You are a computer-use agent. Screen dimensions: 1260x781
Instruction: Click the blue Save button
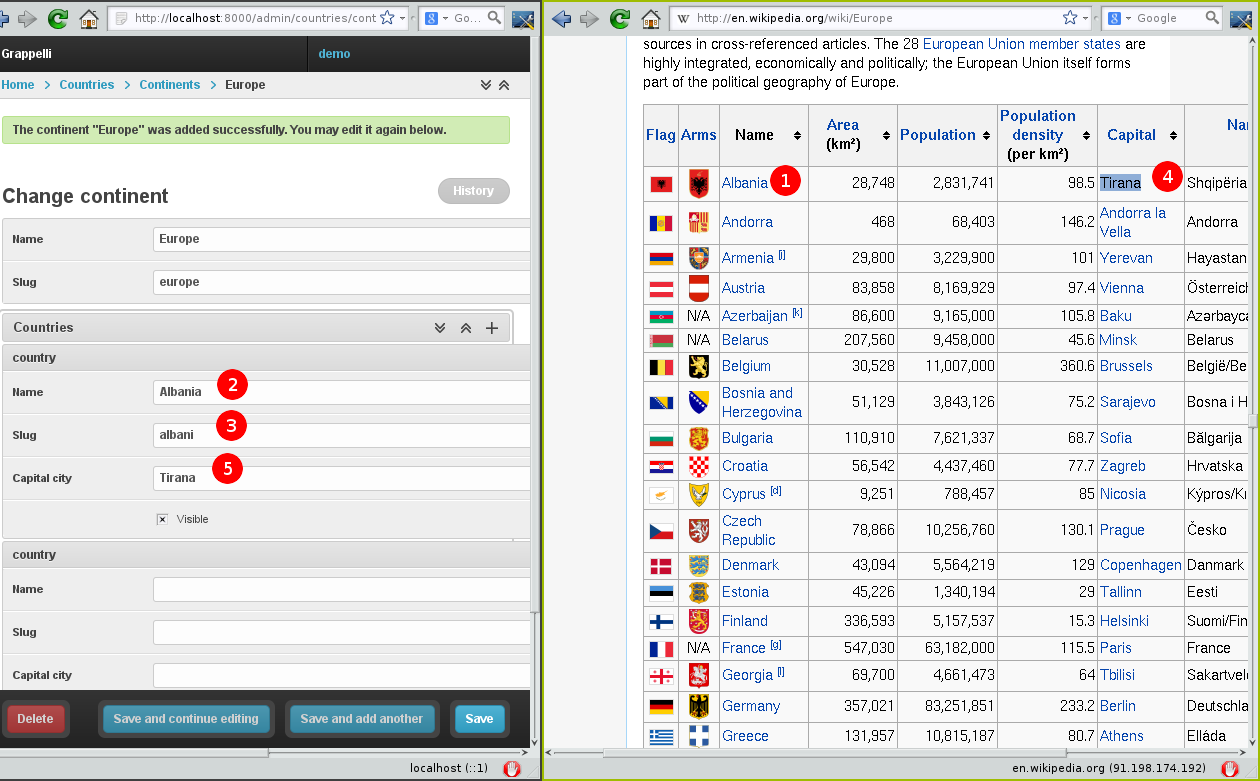pos(479,719)
